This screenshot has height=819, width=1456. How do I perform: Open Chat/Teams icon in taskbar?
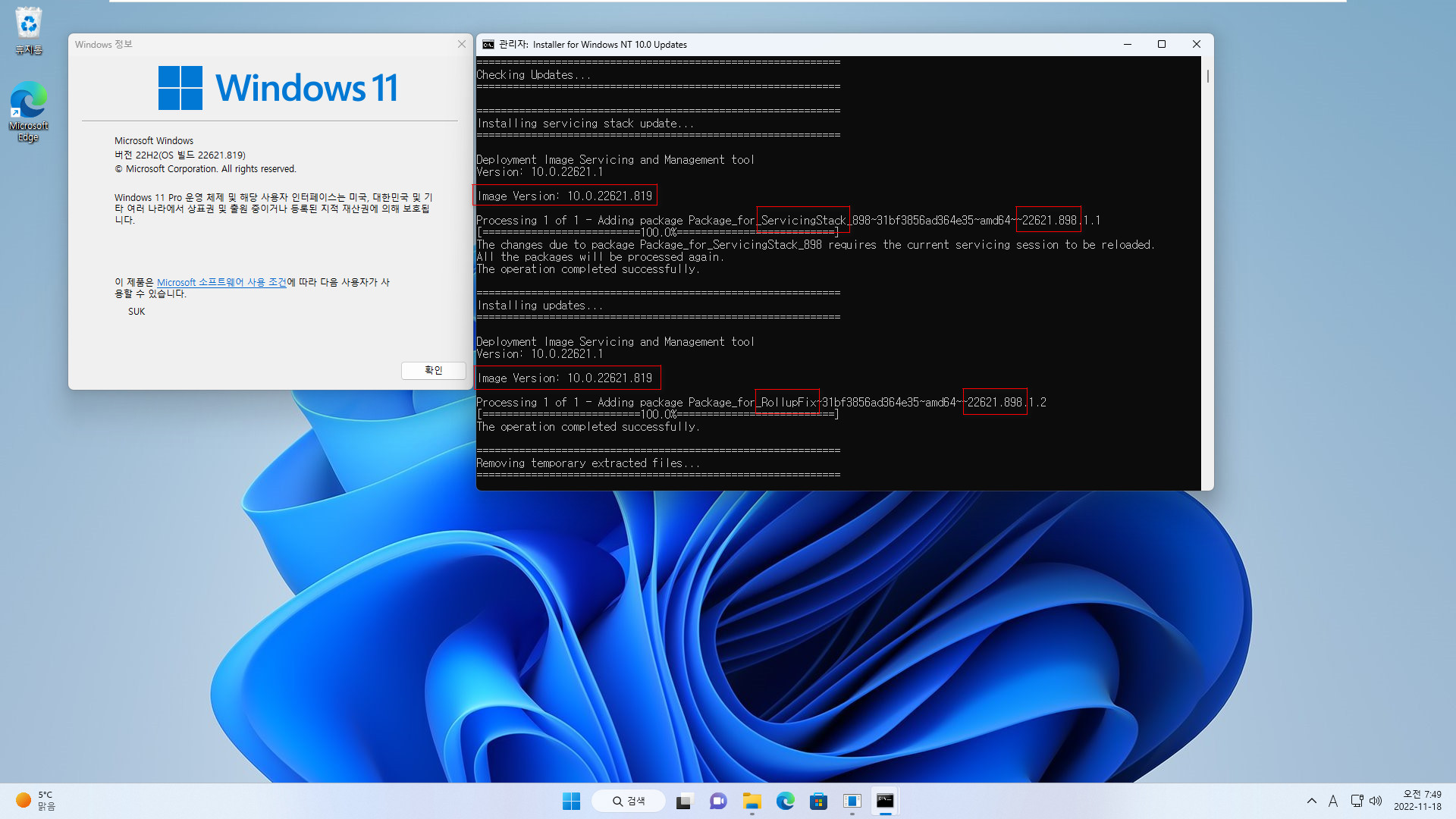point(718,800)
